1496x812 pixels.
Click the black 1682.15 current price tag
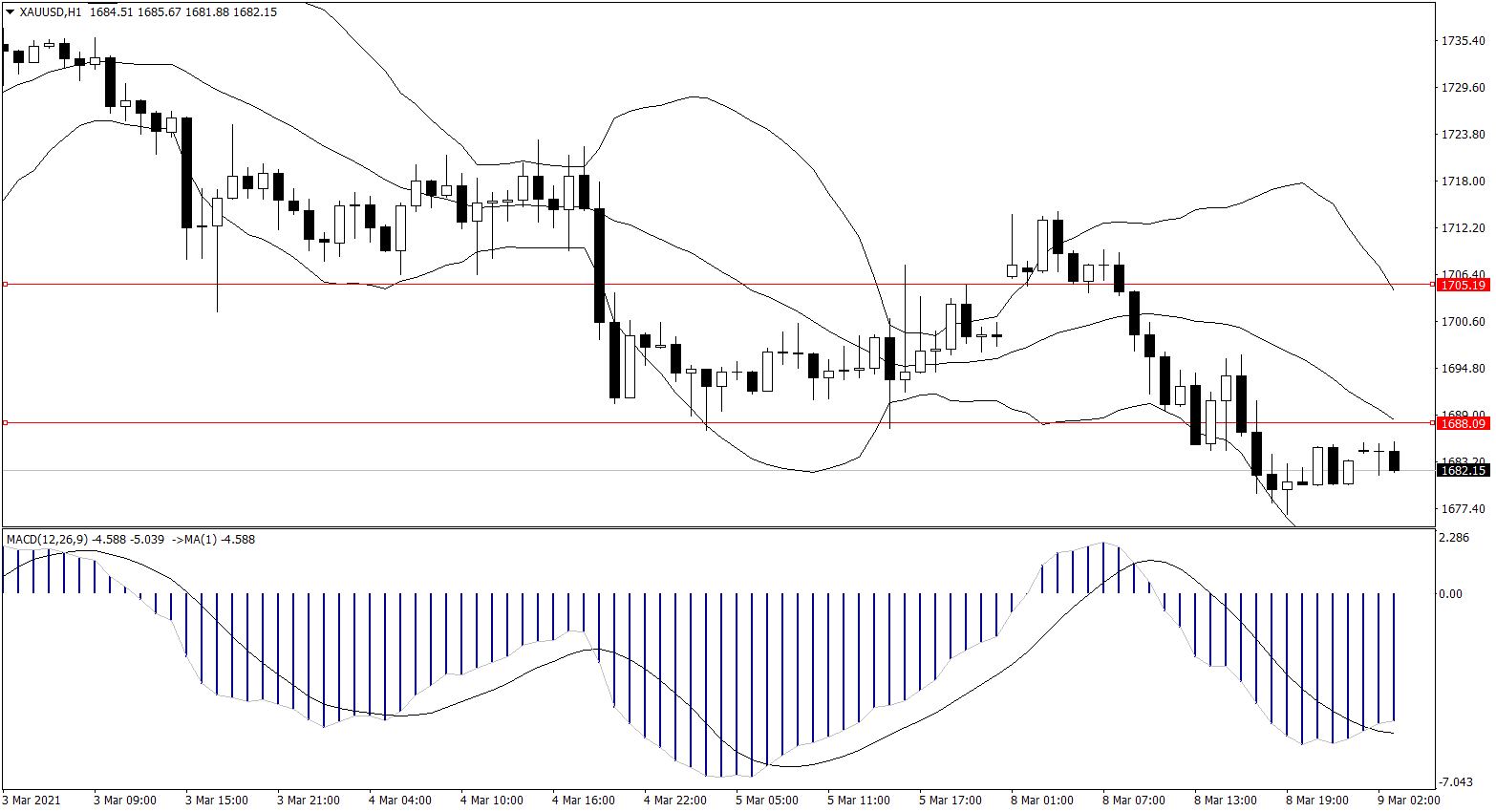[1463, 470]
